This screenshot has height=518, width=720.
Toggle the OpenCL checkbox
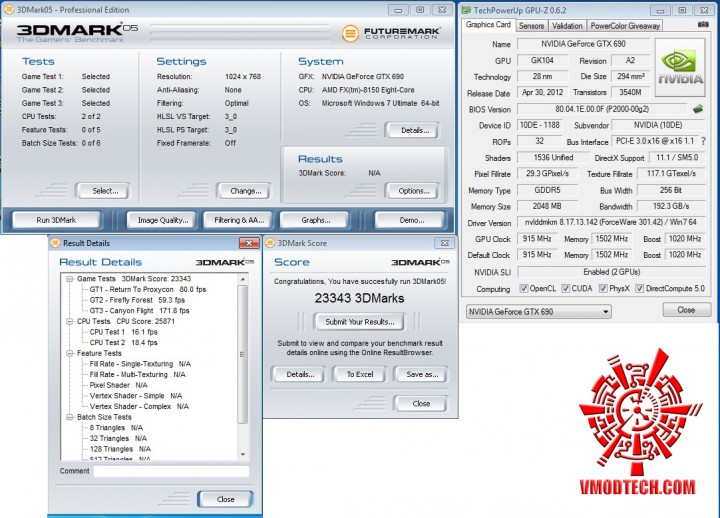pos(523,288)
